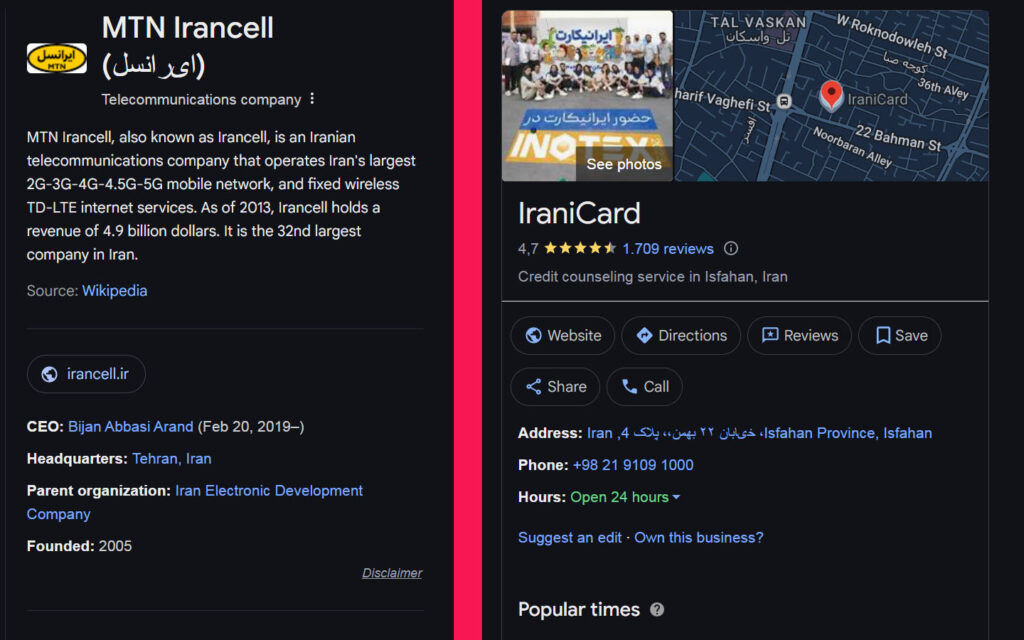
Task: Click the phone number +98 21 9109 1000
Action: pyautogui.click(x=633, y=465)
